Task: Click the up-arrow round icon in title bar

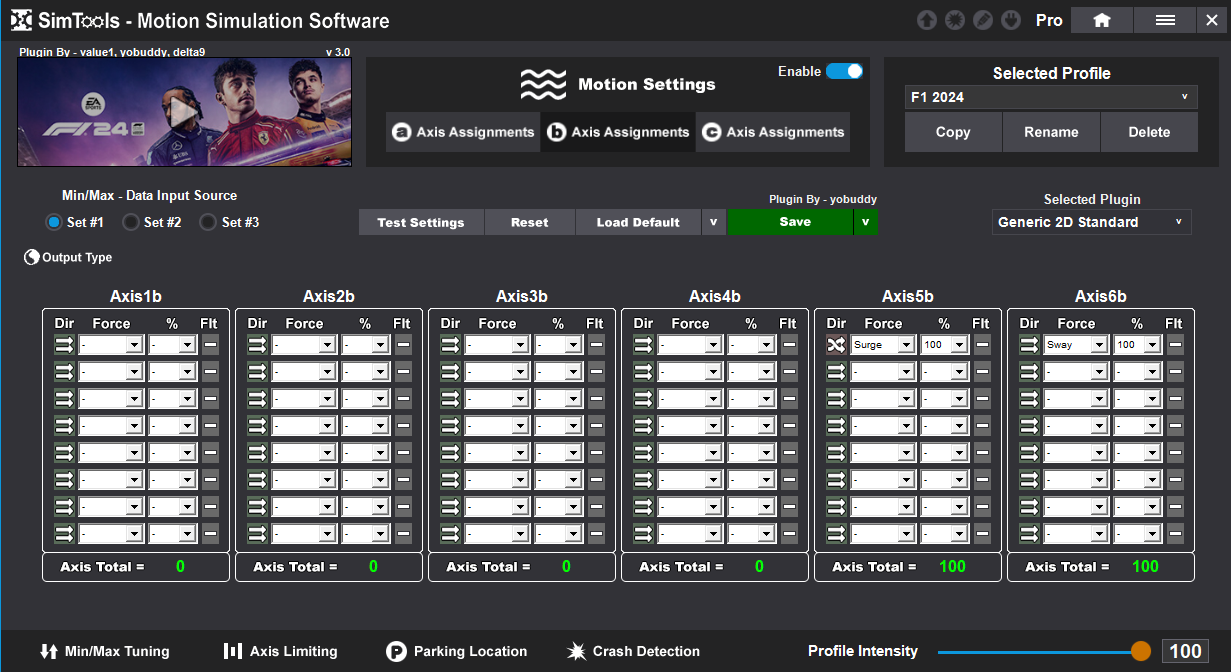Action: click(x=926, y=20)
